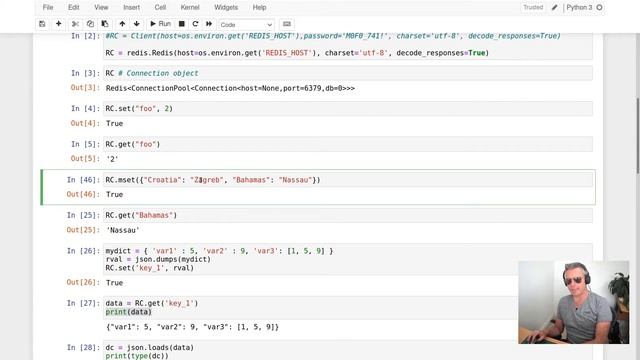This screenshot has width=640, height=360.
Task: Paste cells below icon
Action: (105, 24)
